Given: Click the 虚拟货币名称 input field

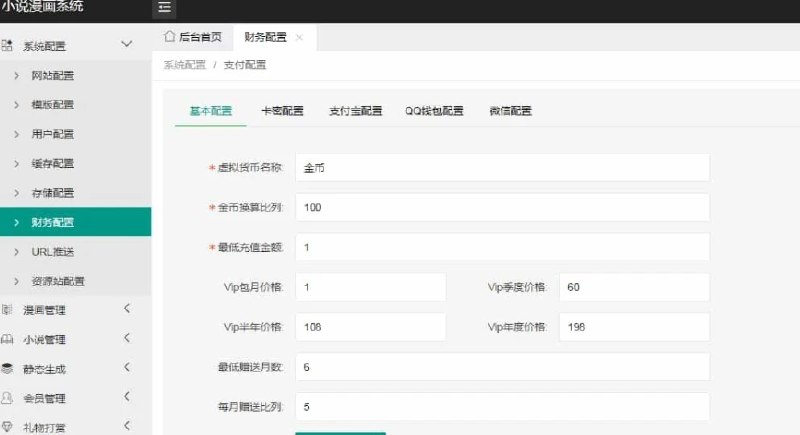Looking at the screenshot, I should coord(502,167).
